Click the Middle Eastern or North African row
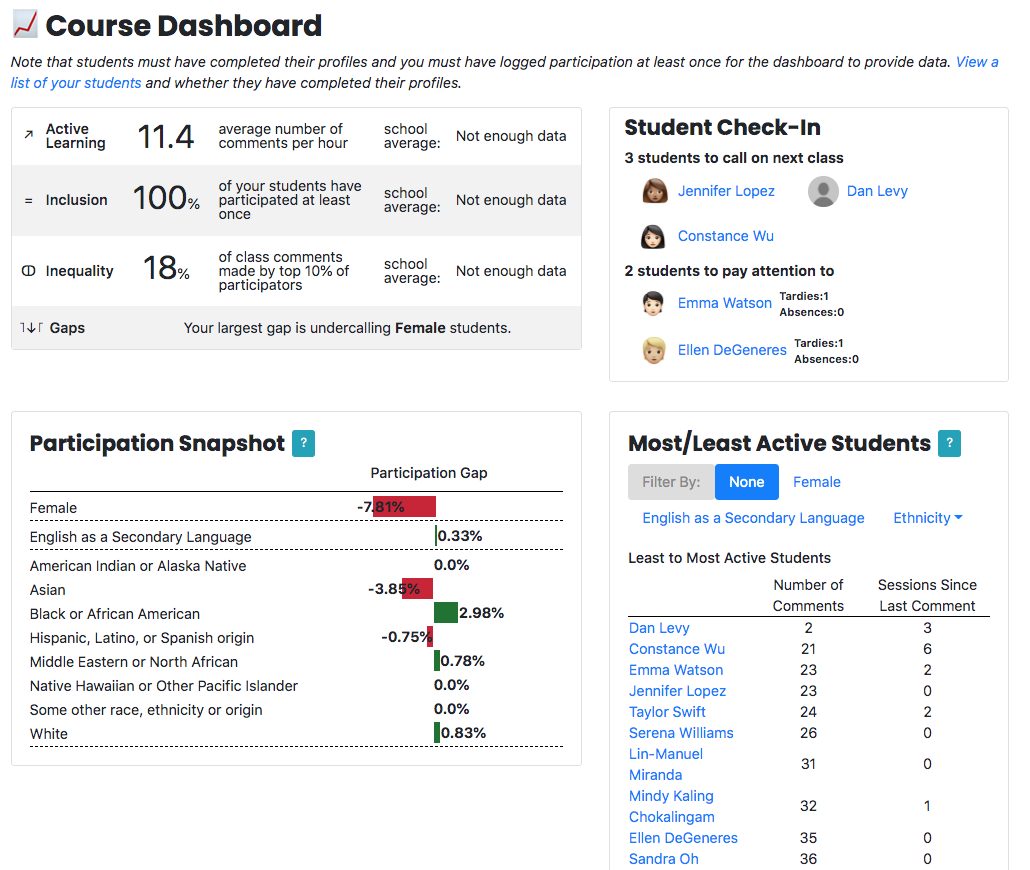The width and height of the screenshot is (1030, 870). [x=296, y=661]
